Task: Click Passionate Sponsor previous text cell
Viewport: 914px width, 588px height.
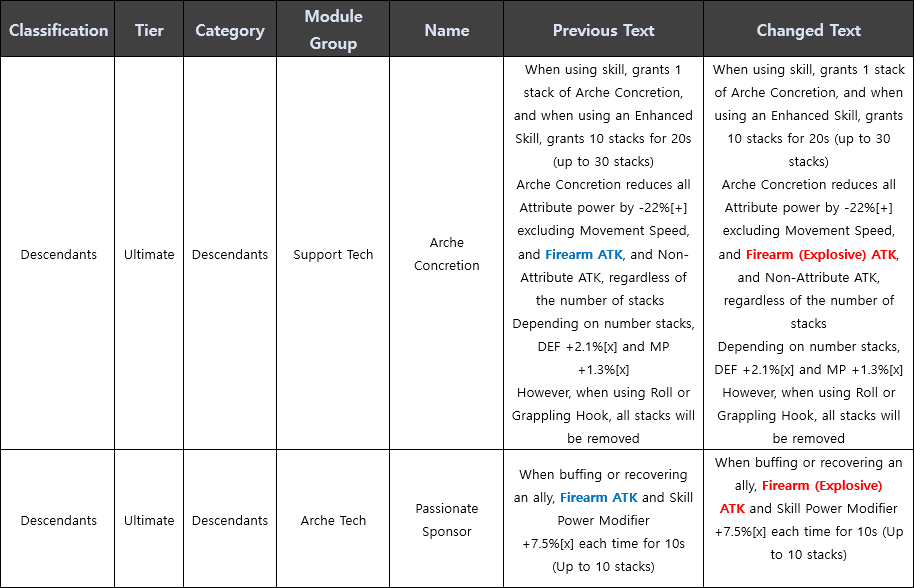Action: coord(603,519)
